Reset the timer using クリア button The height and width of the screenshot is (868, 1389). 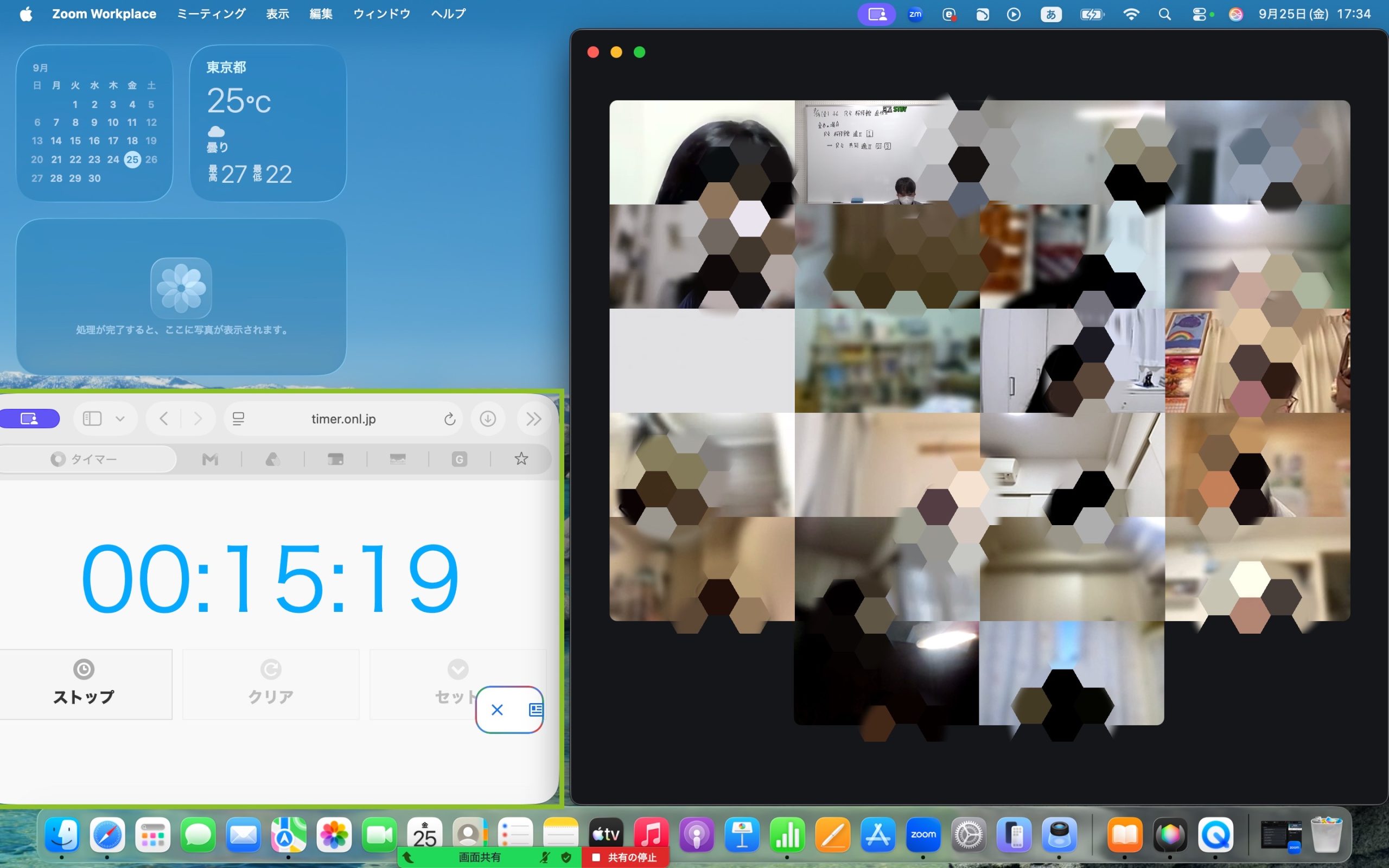point(271,684)
